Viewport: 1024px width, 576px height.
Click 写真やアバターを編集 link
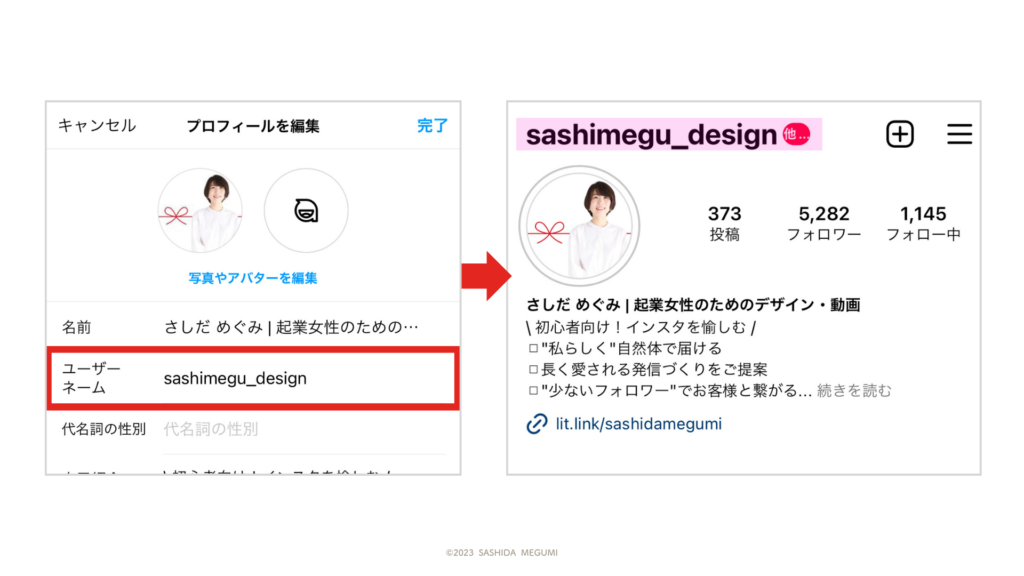coord(253,278)
